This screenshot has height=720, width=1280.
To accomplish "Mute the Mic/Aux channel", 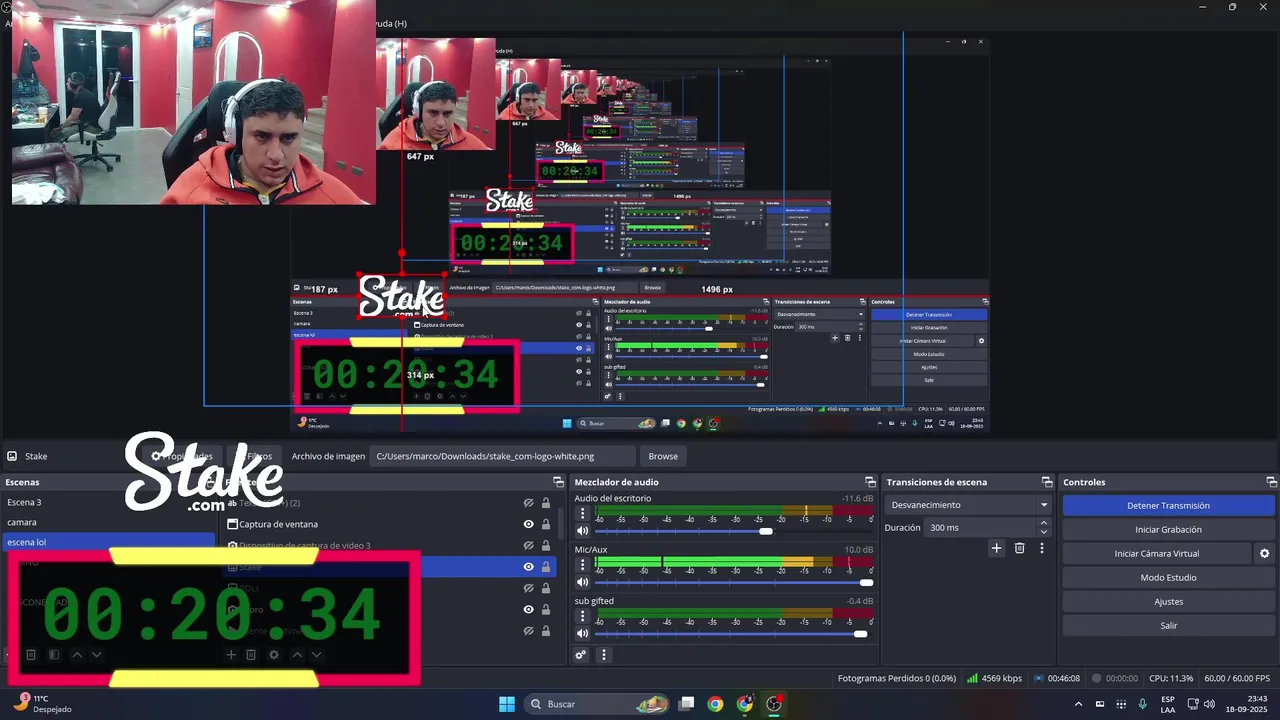I will point(583,582).
